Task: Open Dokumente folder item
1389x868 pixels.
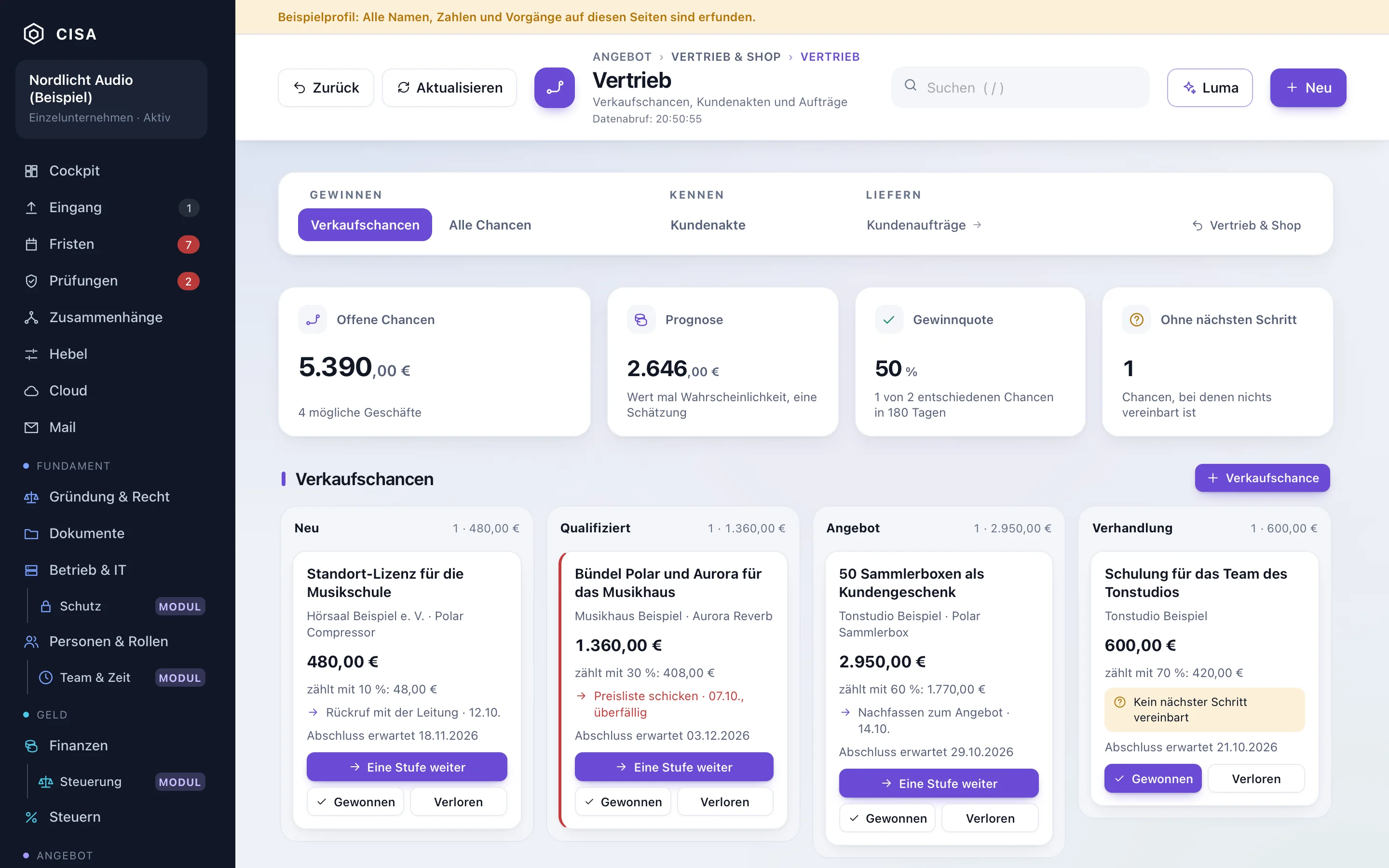Action: 111,533
